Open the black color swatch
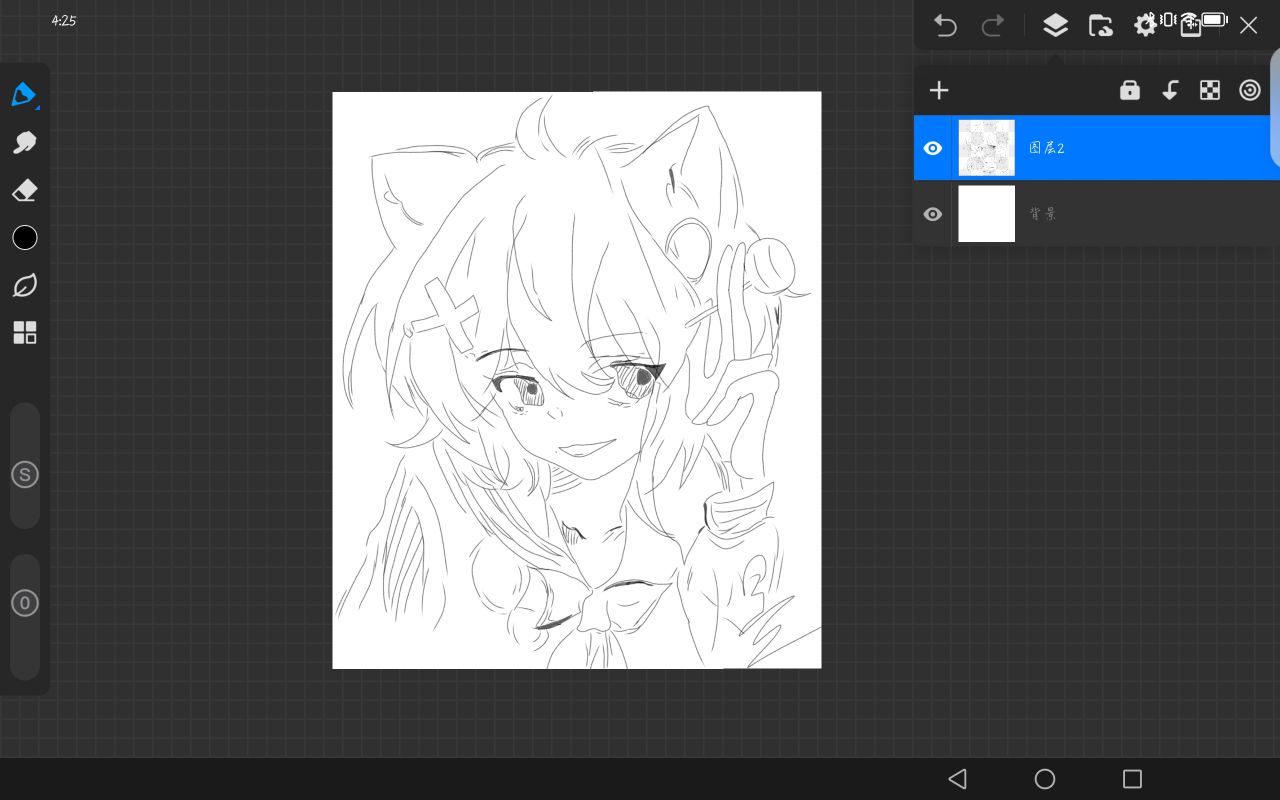 point(25,237)
